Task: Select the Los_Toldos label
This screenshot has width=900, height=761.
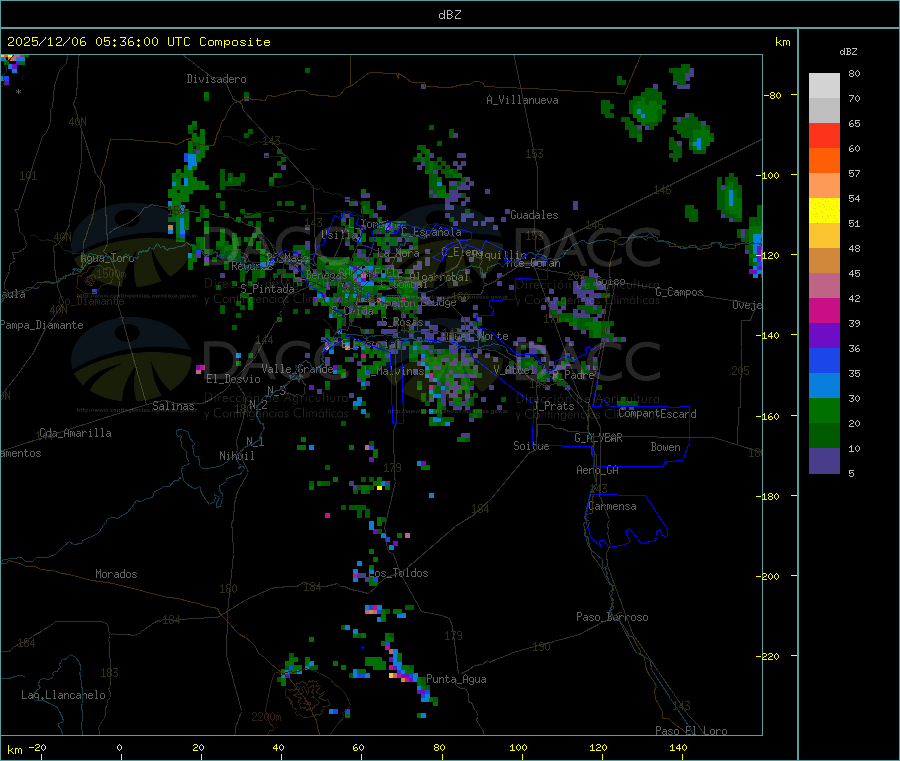Action: (x=398, y=573)
